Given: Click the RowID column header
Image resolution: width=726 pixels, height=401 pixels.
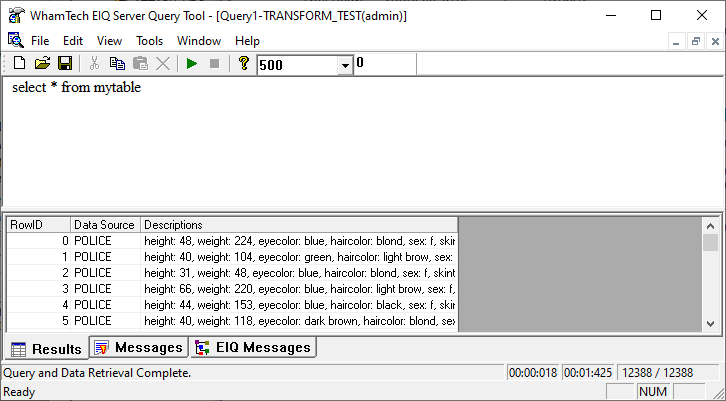Looking at the screenshot, I should pos(38,225).
